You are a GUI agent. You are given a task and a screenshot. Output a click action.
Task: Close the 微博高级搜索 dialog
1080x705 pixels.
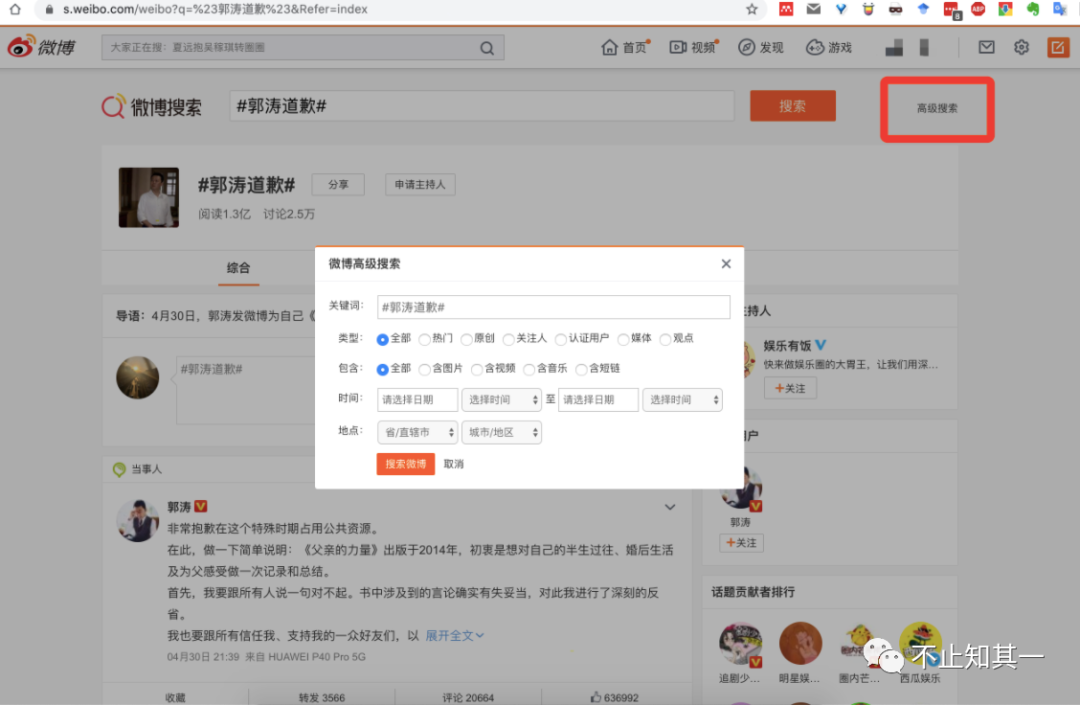point(726,264)
